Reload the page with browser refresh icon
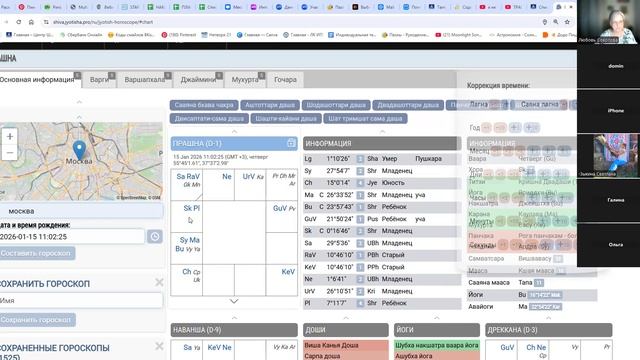This screenshot has width=640, height=360. coord(19,22)
